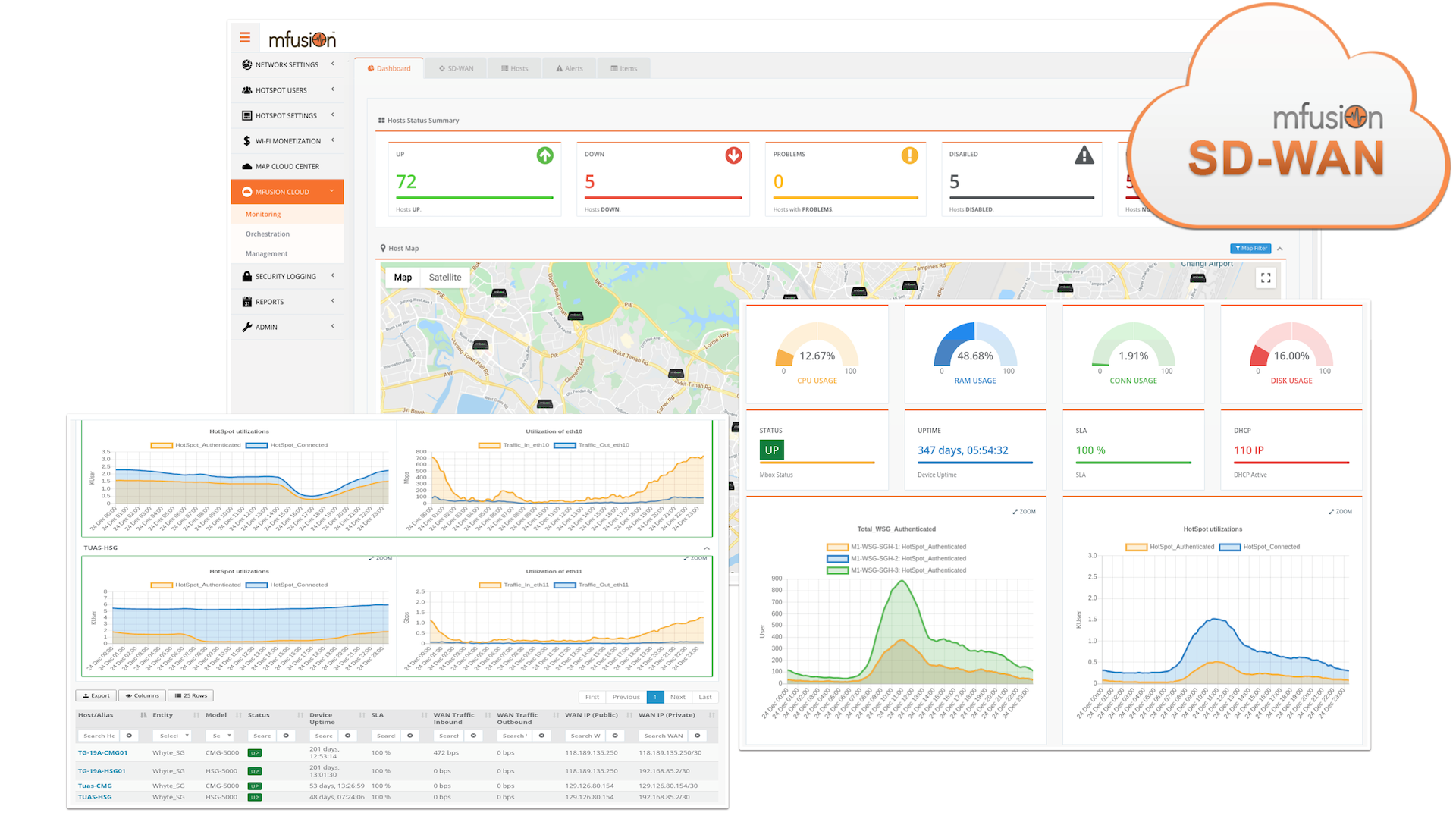1456x819 pixels.
Task: Click the red DOWN hosts arrow icon
Action: [733, 156]
